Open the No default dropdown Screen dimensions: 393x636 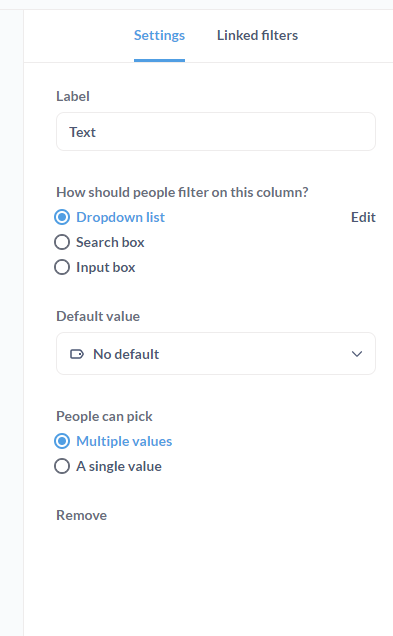[x=216, y=354]
